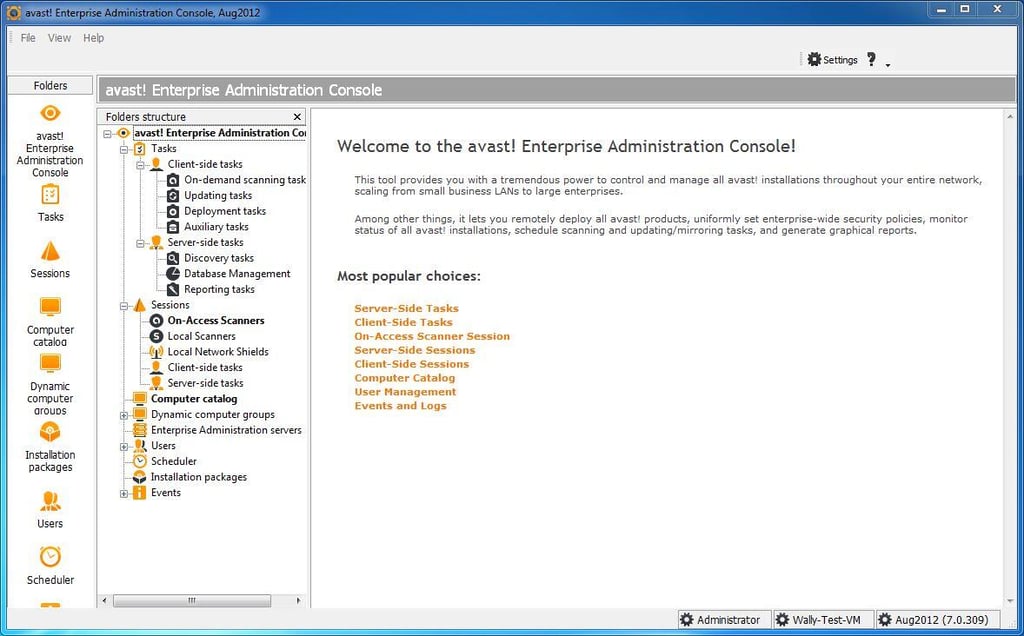Select Server-side tasks under Sessions
The height and width of the screenshot is (636, 1024).
tap(205, 383)
